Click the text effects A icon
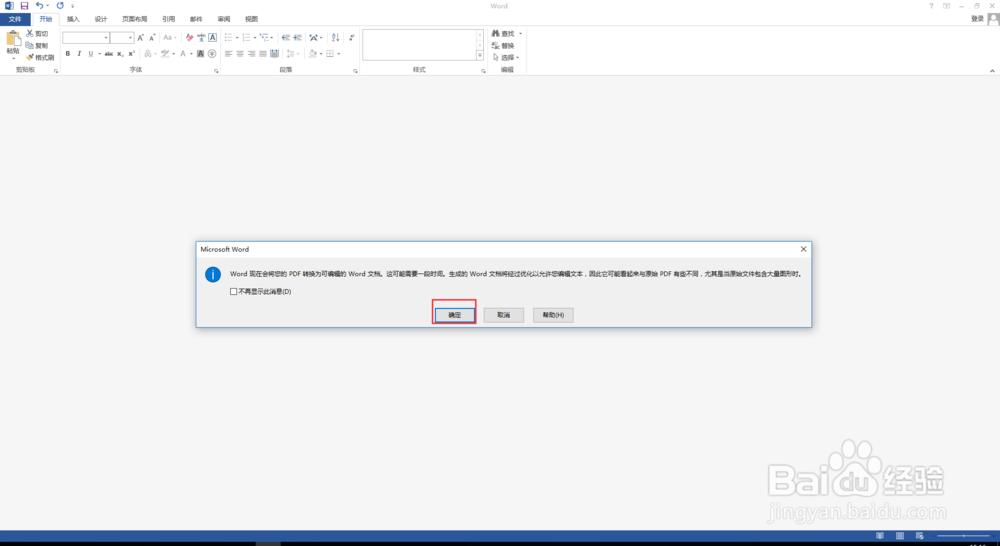This screenshot has height=546, width=1000. pos(148,54)
